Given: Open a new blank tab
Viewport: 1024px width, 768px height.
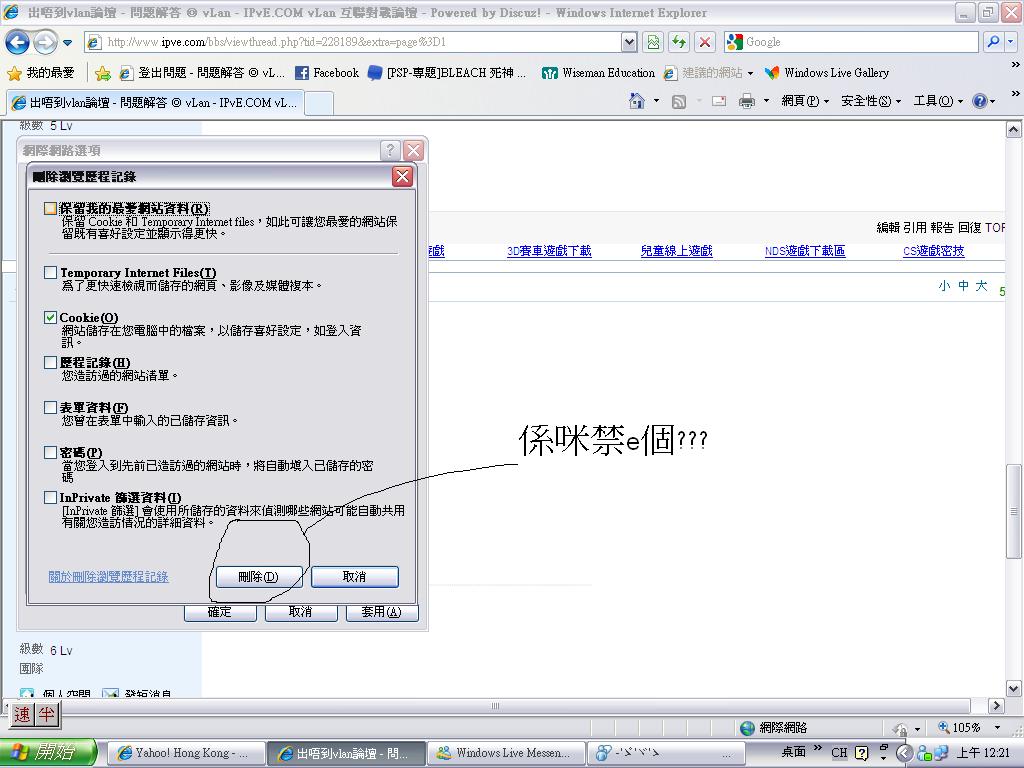Looking at the screenshot, I should (x=319, y=103).
